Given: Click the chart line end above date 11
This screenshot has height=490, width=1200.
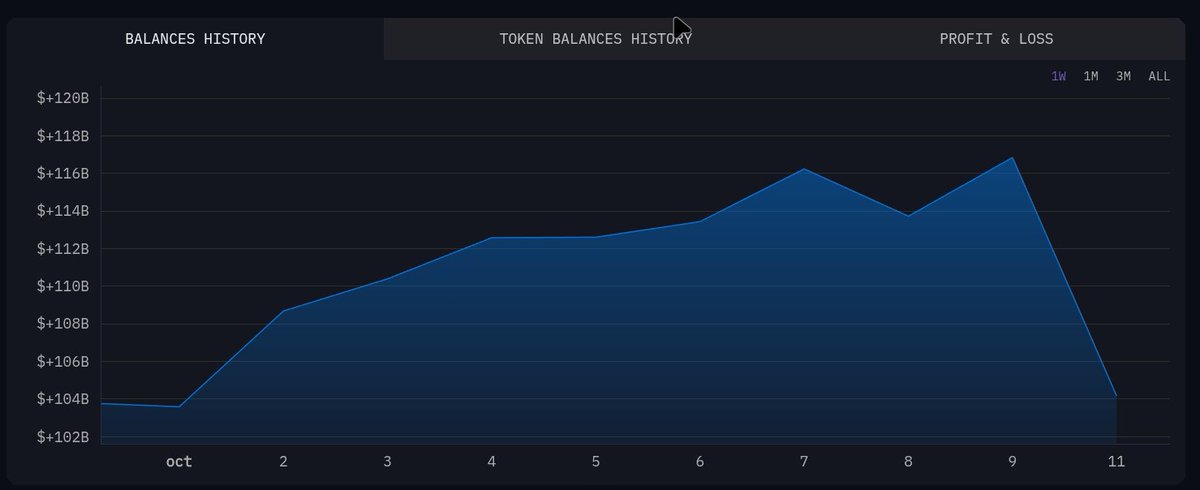Looking at the screenshot, I should point(1116,397).
